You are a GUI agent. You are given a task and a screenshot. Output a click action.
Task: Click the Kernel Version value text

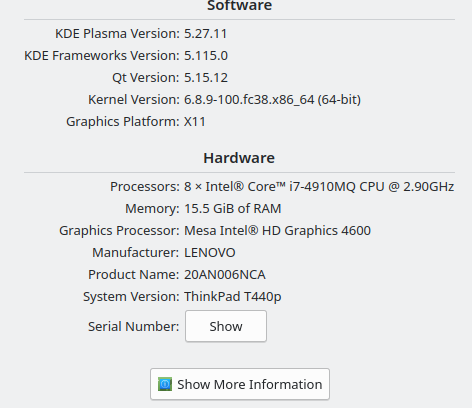tap(272, 100)
